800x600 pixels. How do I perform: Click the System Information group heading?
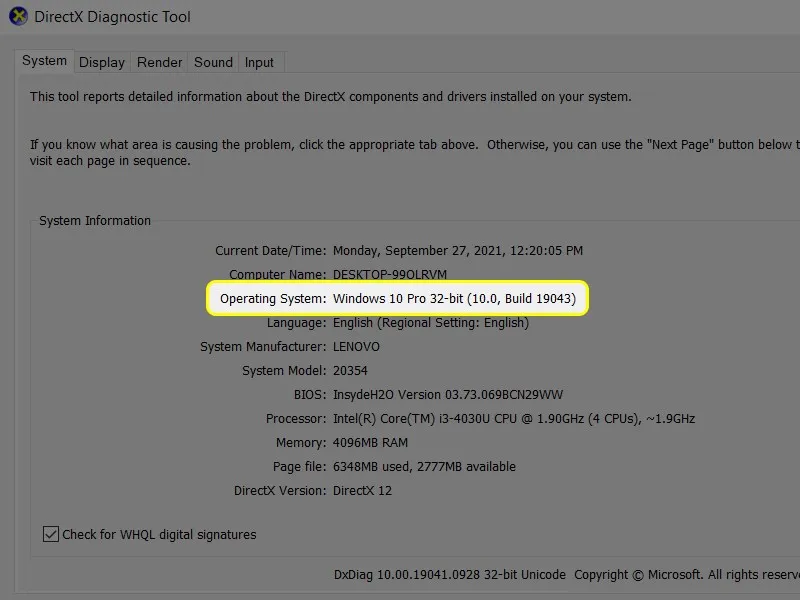95,221
